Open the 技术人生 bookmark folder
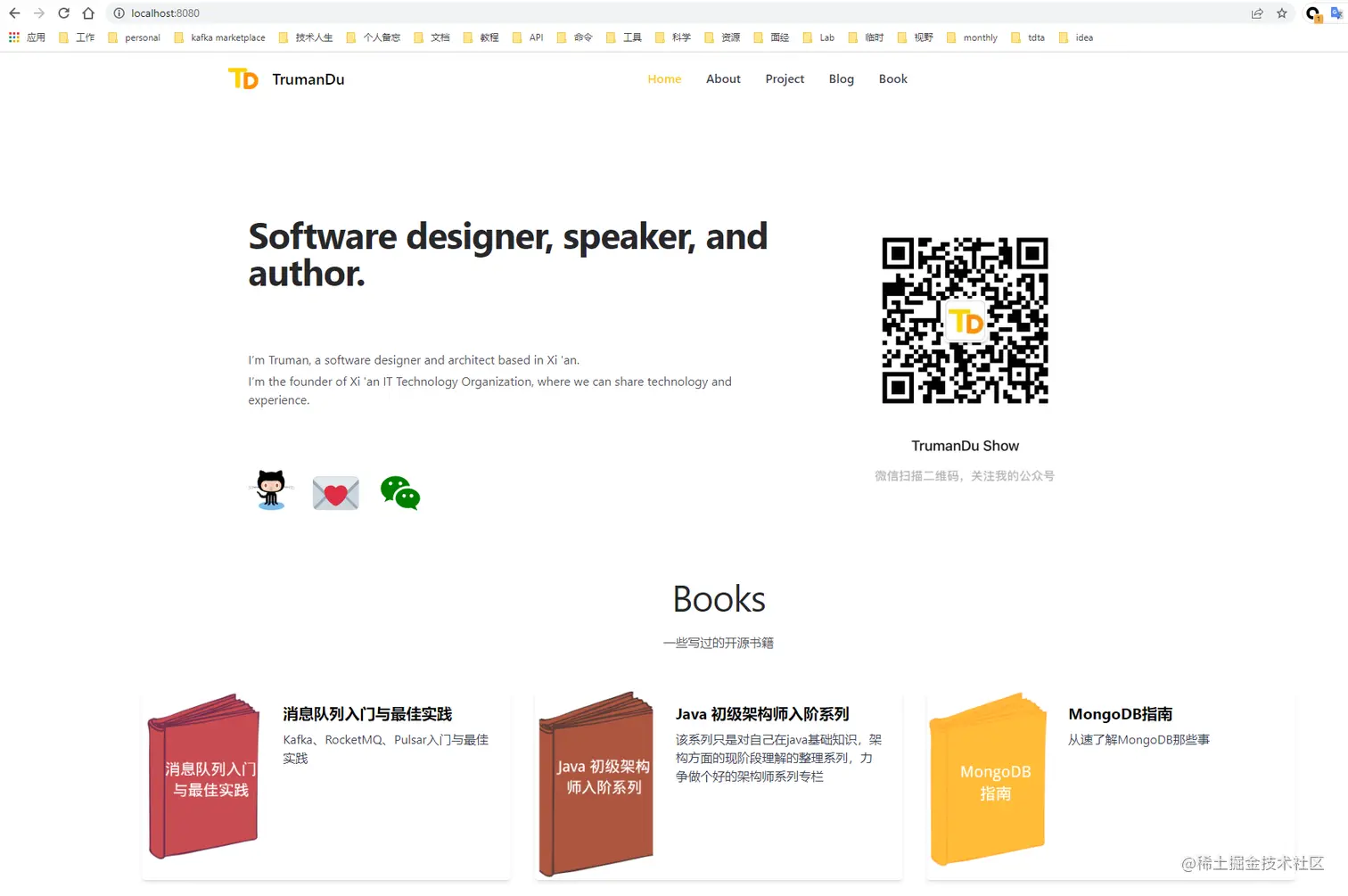Image resolution: width=1348 pixels, height=896 pixels. (306, 37)
